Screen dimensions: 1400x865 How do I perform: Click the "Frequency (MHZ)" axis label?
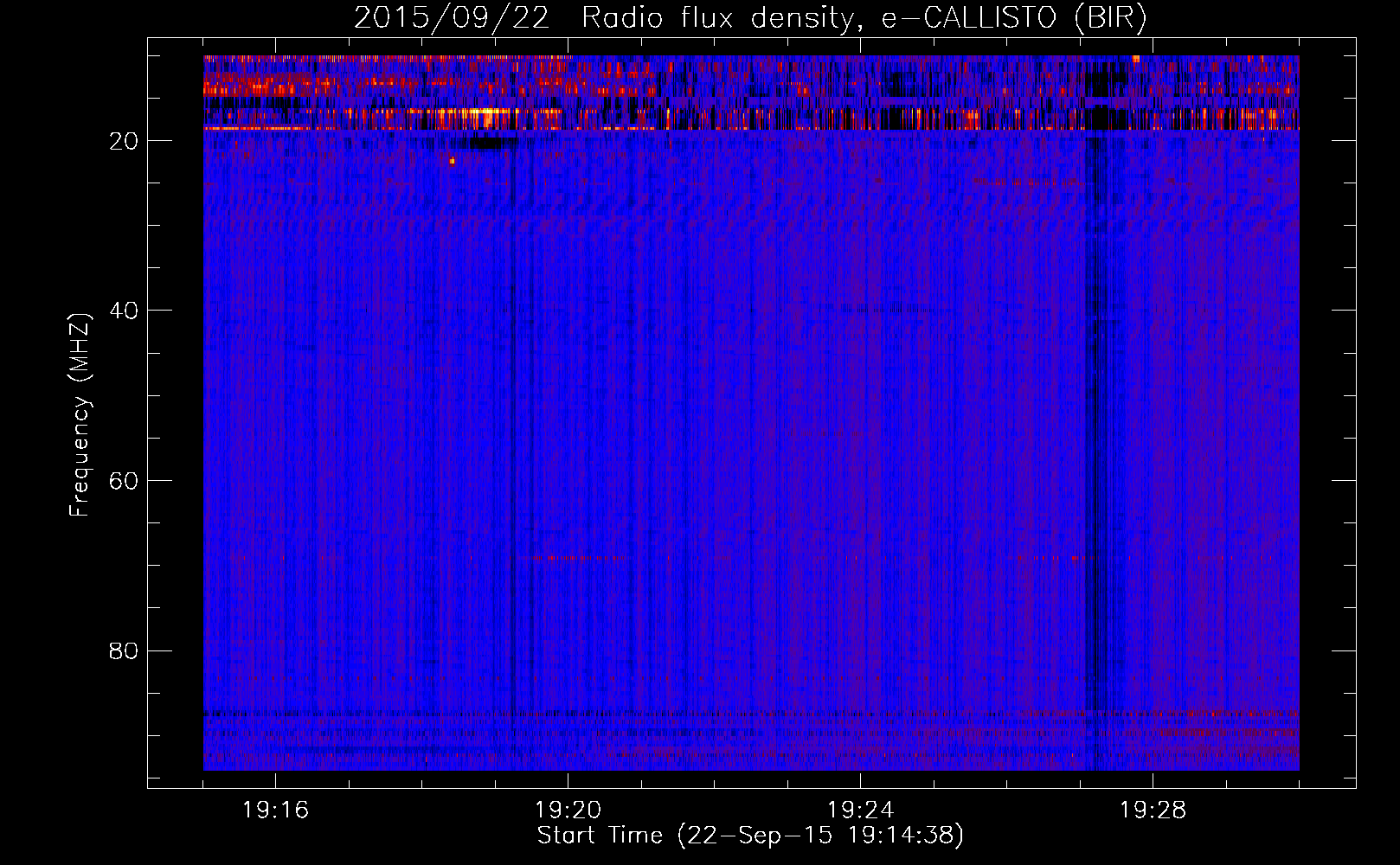coord(80,415)
